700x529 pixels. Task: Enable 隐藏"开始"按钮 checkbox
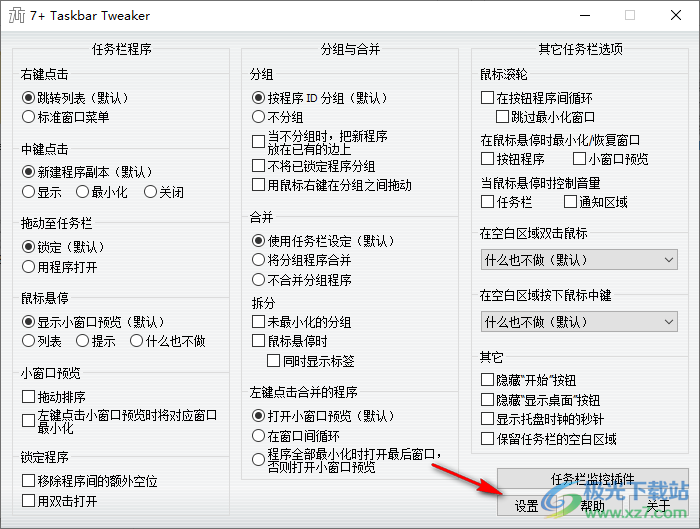(x=487, y=380)
